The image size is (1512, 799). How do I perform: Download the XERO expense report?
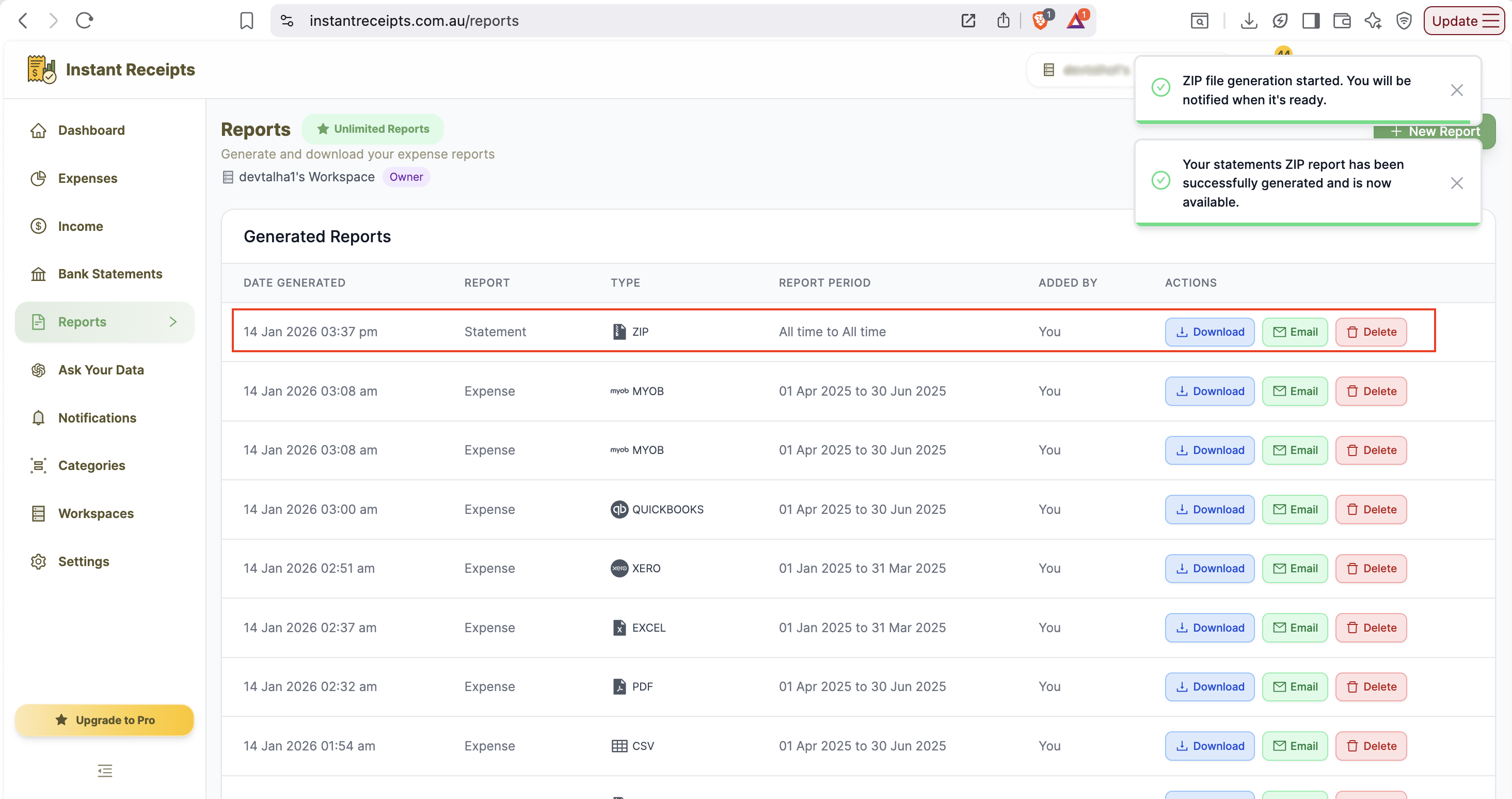tap(1209, 568)
